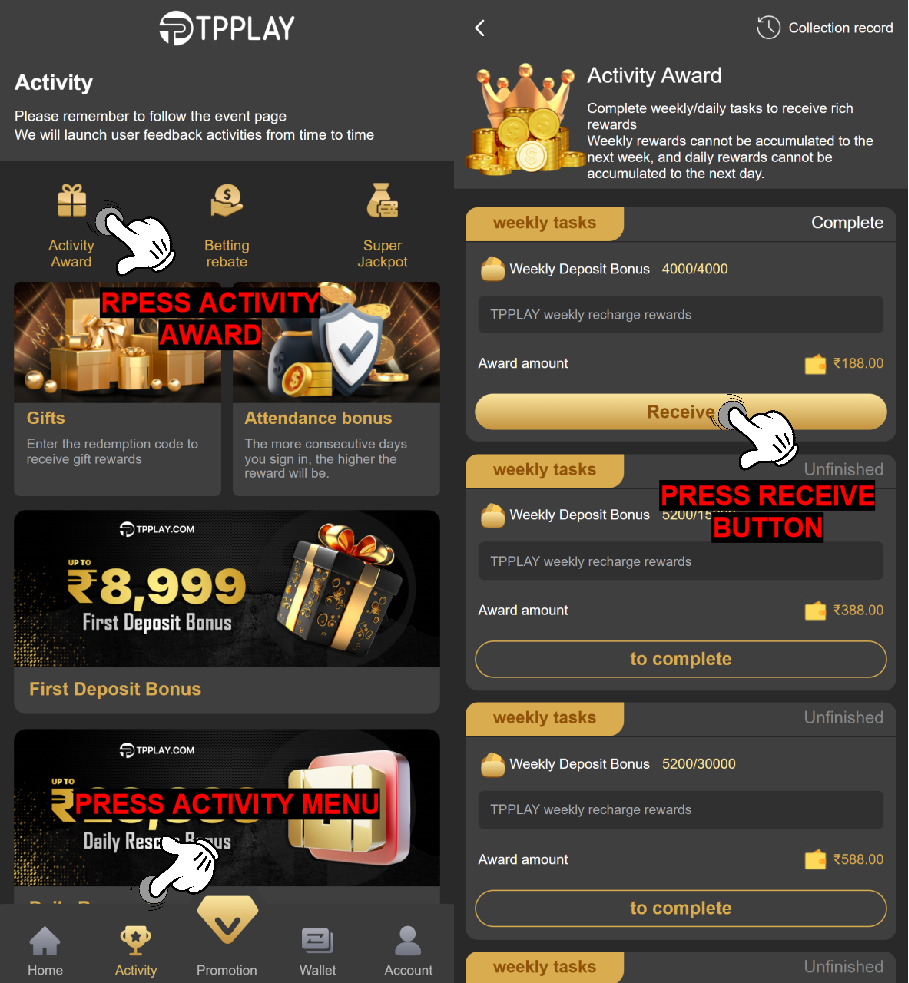Open the Wallet tab
Viewport: 909px width, 983px height.
click(317, 952)
